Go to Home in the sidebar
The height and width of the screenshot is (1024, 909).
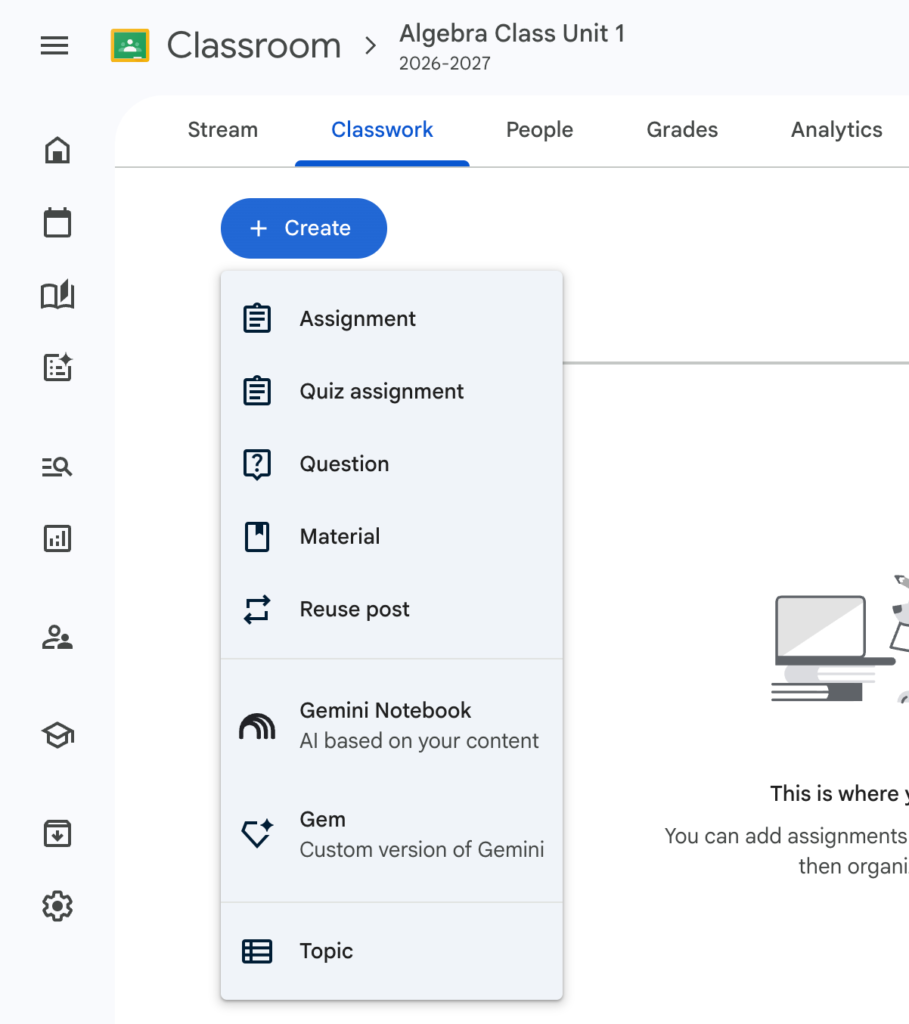point(57,150)
